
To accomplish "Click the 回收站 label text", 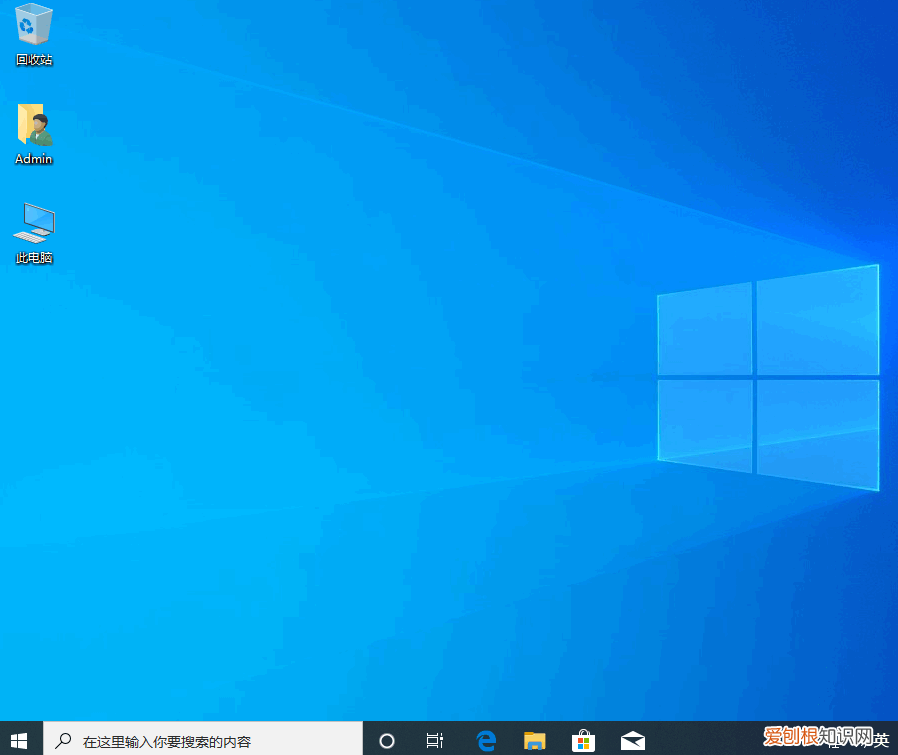I will point(33,60).
